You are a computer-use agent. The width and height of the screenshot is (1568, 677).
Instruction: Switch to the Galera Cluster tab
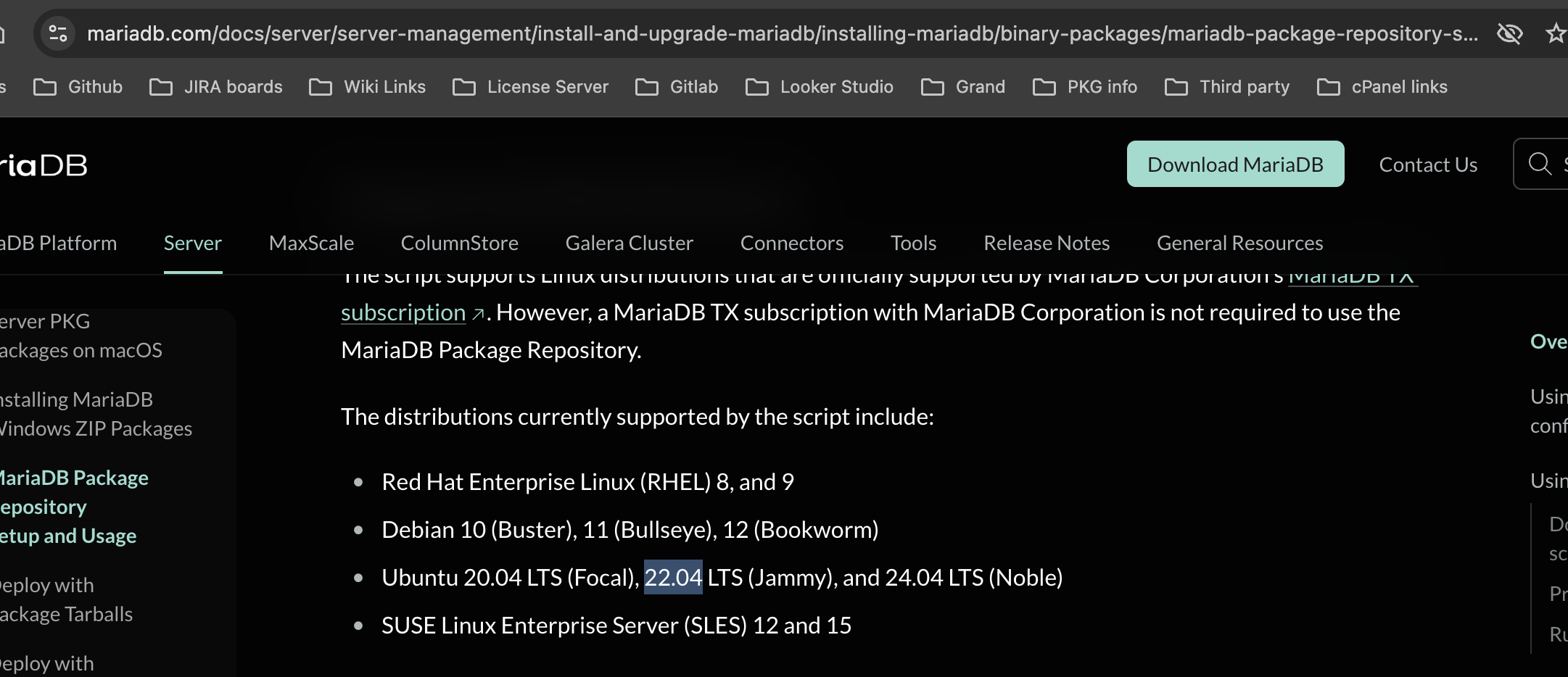(x=630, y=243)
